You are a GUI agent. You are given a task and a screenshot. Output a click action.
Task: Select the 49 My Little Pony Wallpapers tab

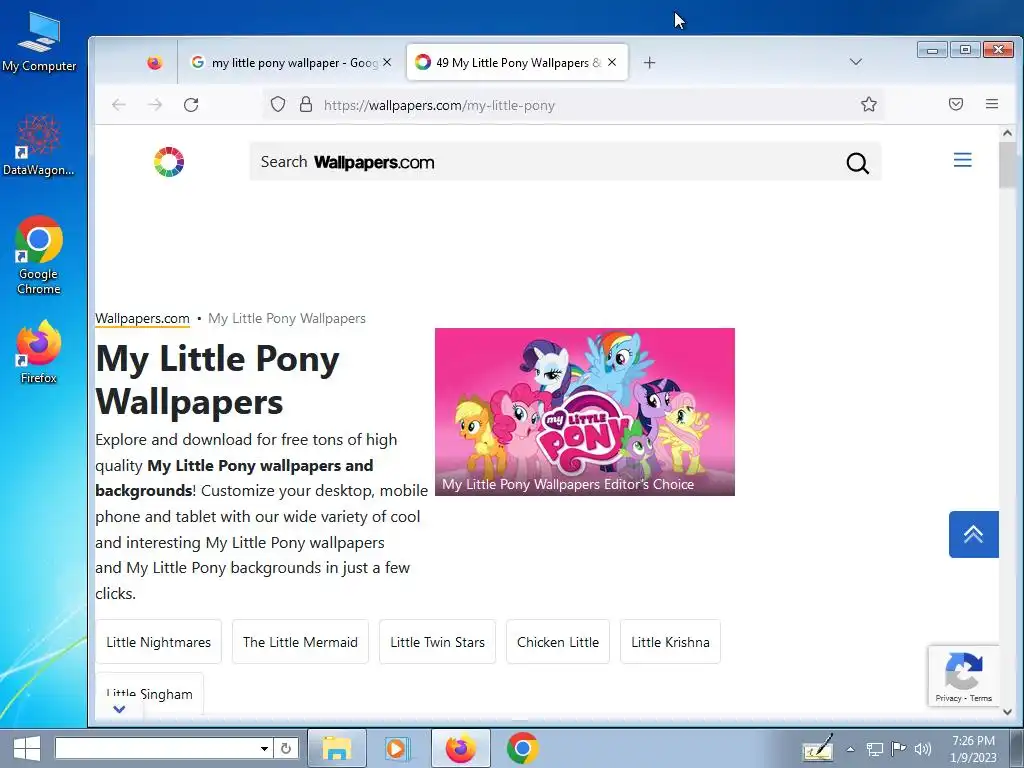coord(517,63)
